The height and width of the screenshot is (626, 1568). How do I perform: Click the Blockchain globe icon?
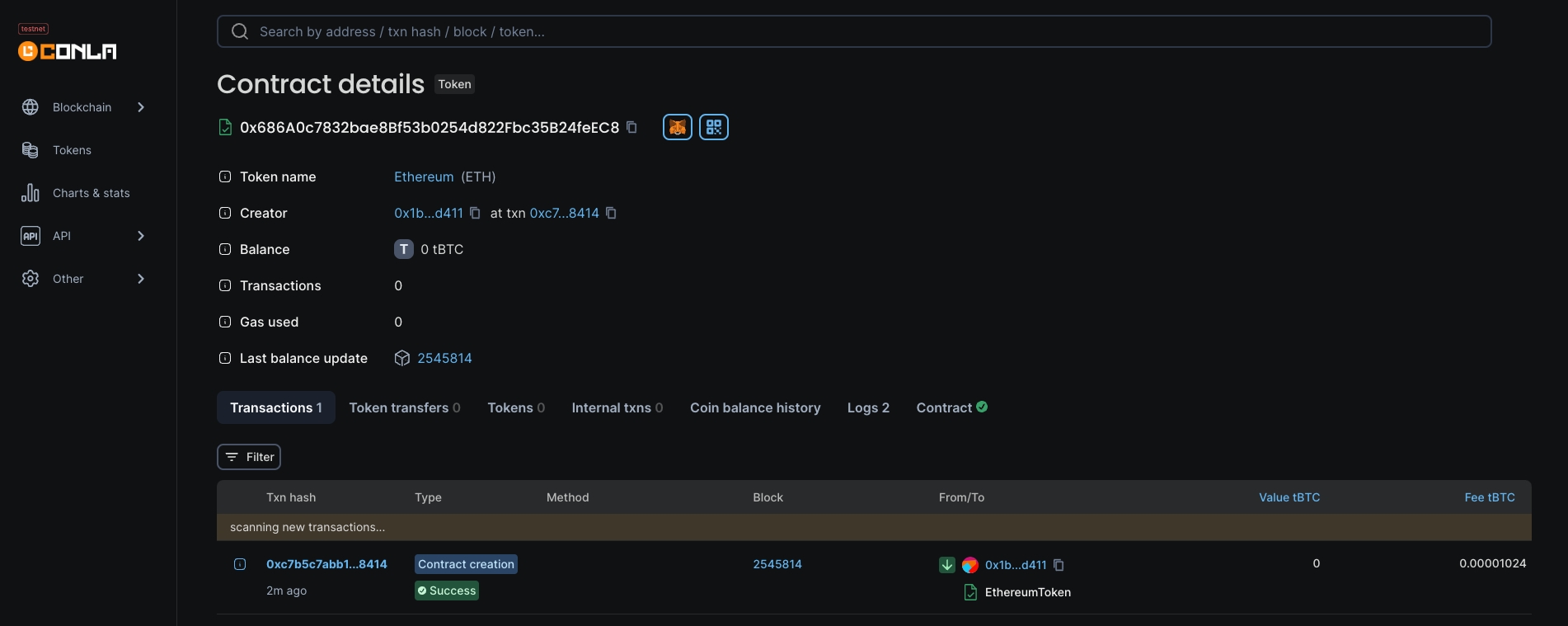[x=31, y=107]
